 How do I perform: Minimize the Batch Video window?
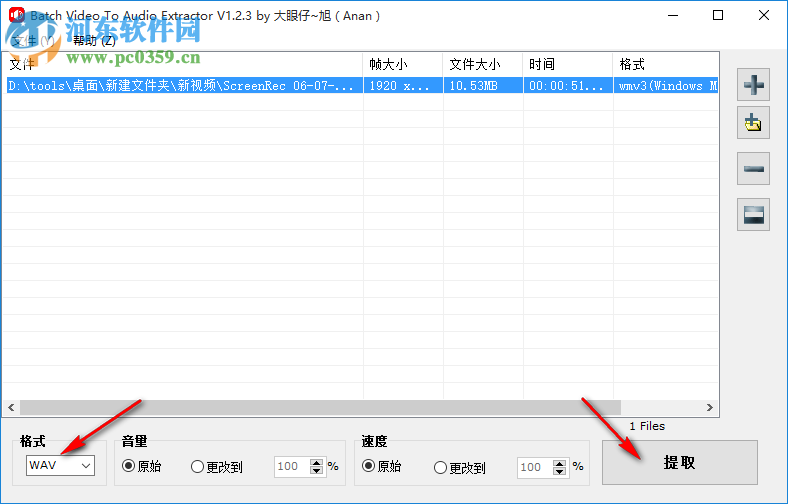(673, 16)
